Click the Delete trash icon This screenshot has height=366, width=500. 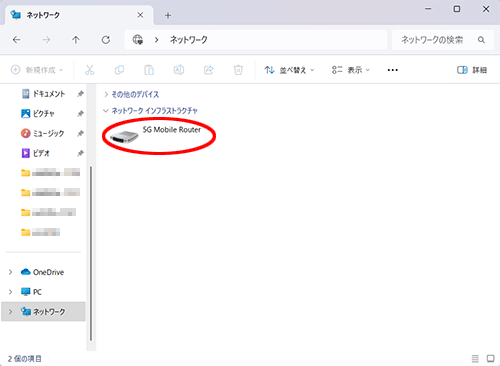pos(238,70)
